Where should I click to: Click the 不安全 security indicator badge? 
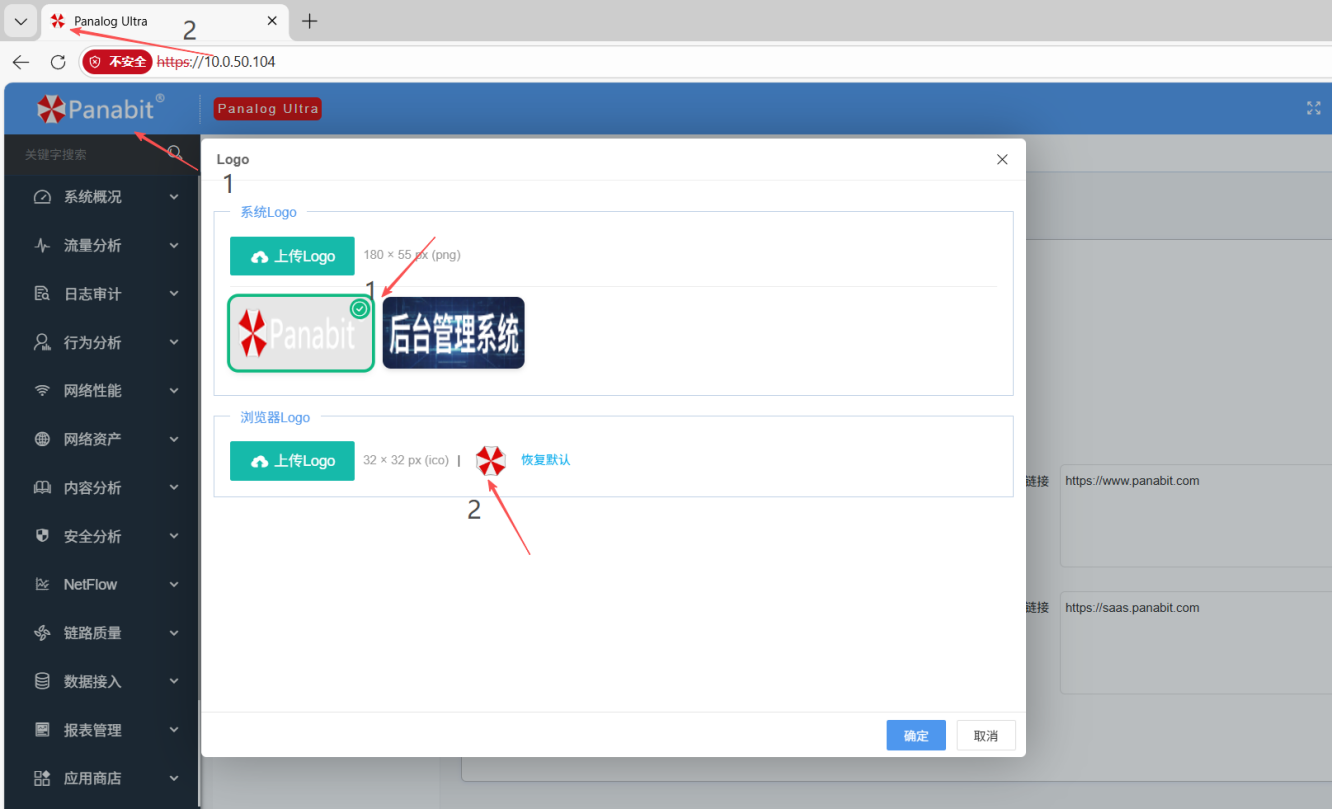click(118, 62)
